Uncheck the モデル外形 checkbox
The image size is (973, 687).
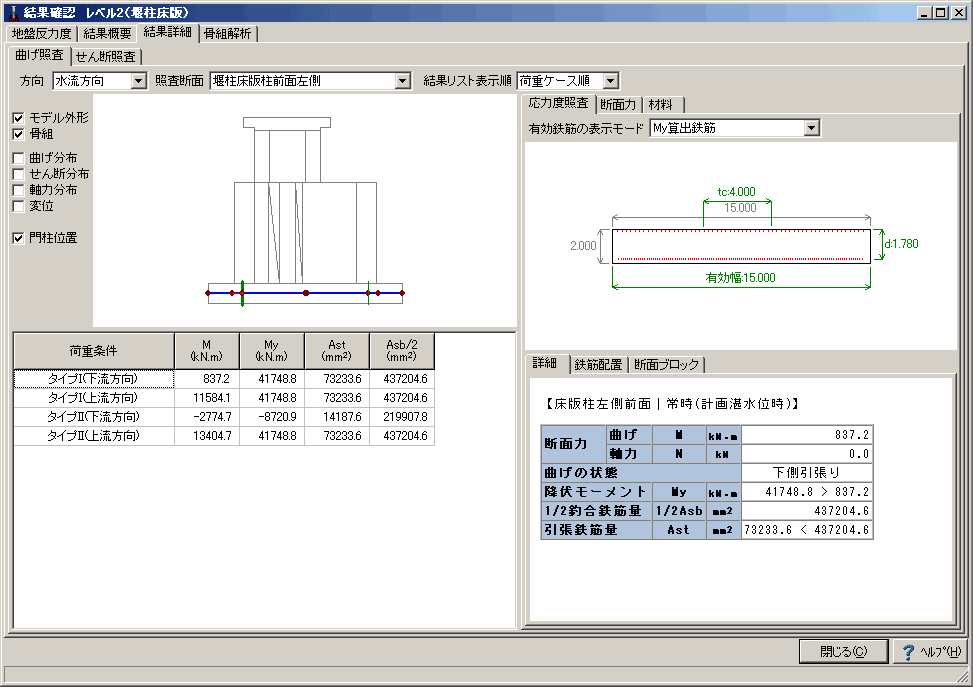(x=19, y=118)
